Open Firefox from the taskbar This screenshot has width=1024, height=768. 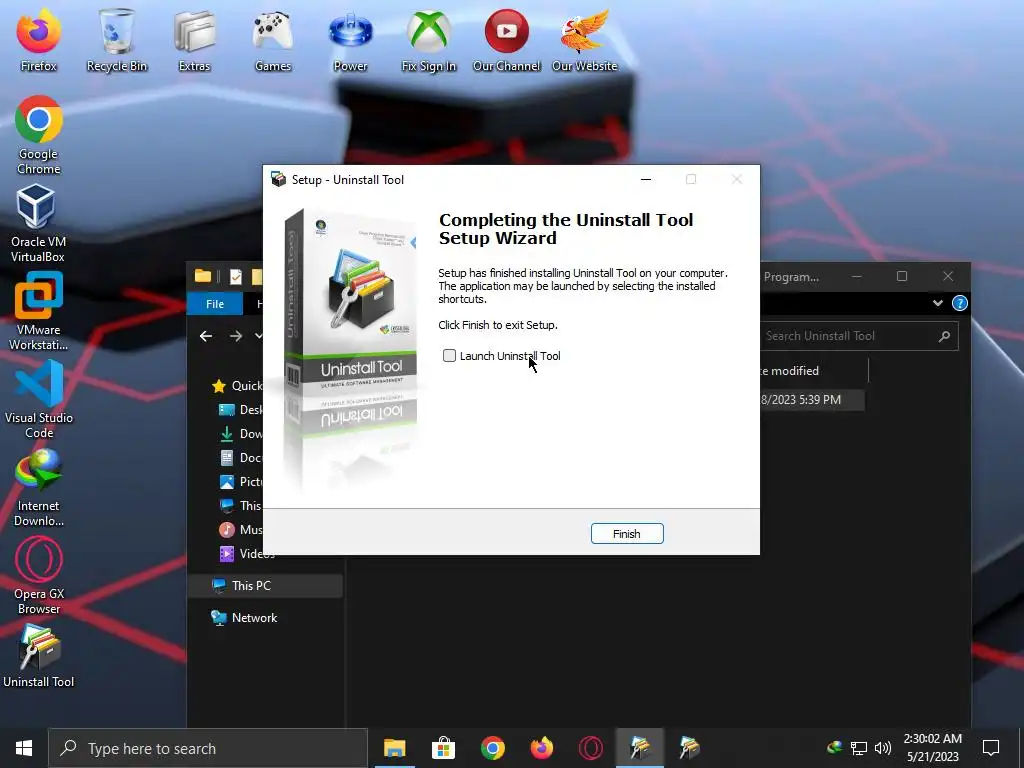coord(541,748)
